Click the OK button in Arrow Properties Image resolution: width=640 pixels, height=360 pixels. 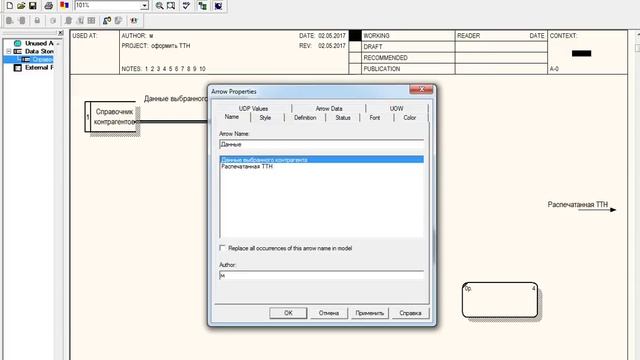[x=288, y=313]
